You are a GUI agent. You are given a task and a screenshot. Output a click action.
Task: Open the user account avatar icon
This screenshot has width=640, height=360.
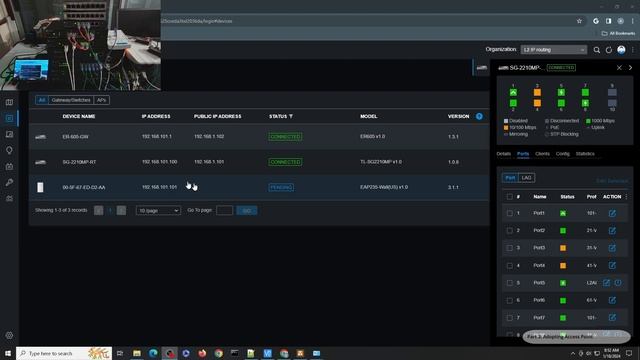click(621, 50)
